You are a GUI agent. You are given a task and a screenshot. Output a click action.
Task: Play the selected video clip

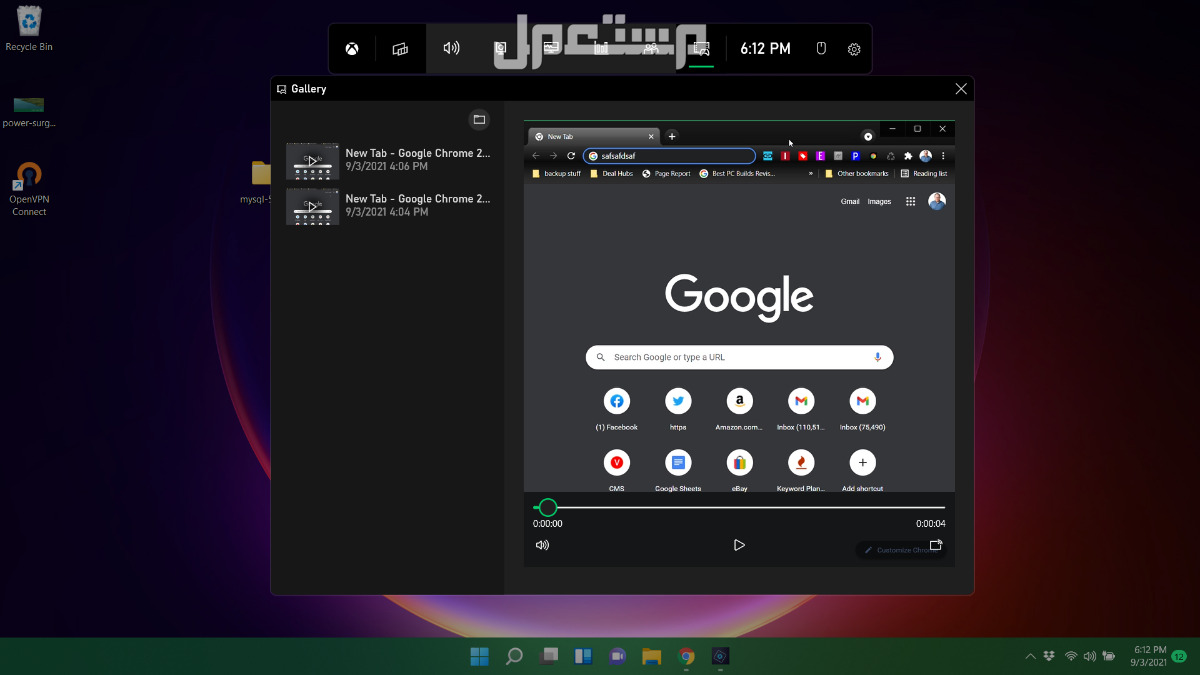click(x=739, y=545)
